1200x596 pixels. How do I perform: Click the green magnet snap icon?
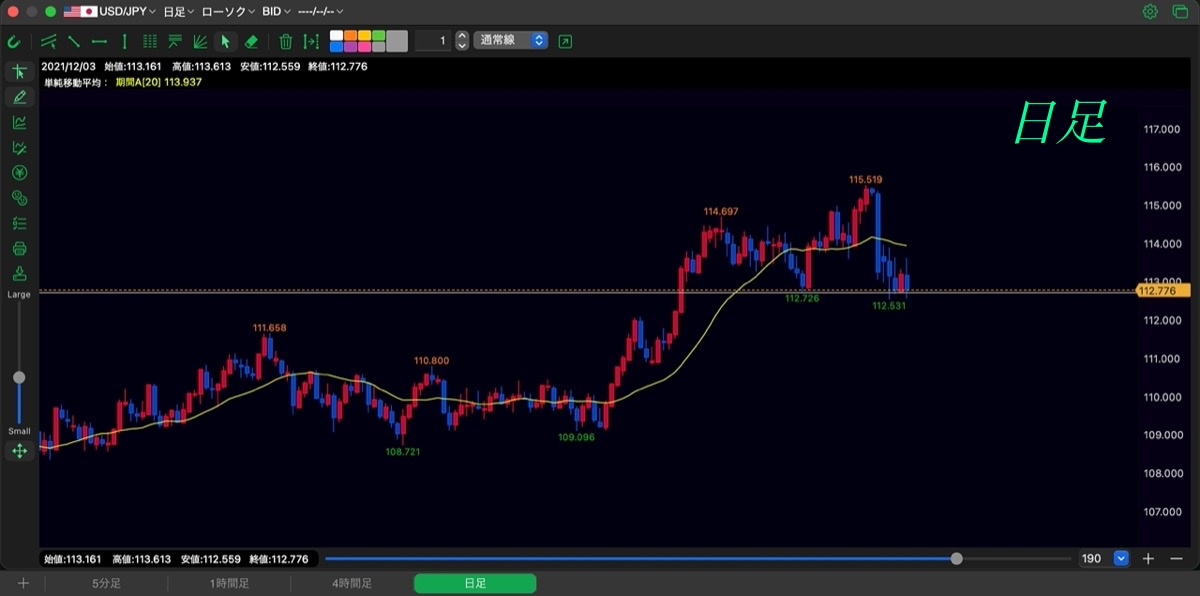tap(14, 41)
